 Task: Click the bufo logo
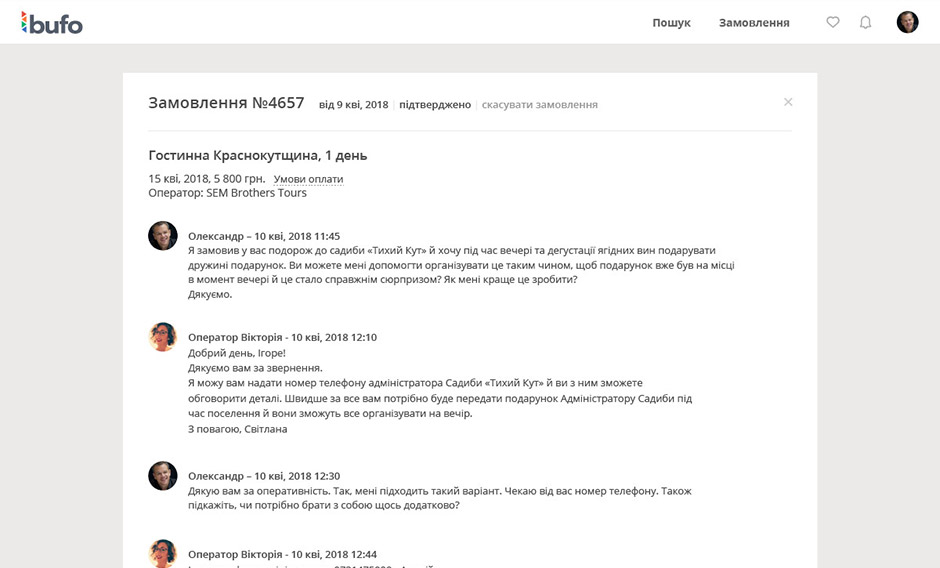(x=52, y=22)
